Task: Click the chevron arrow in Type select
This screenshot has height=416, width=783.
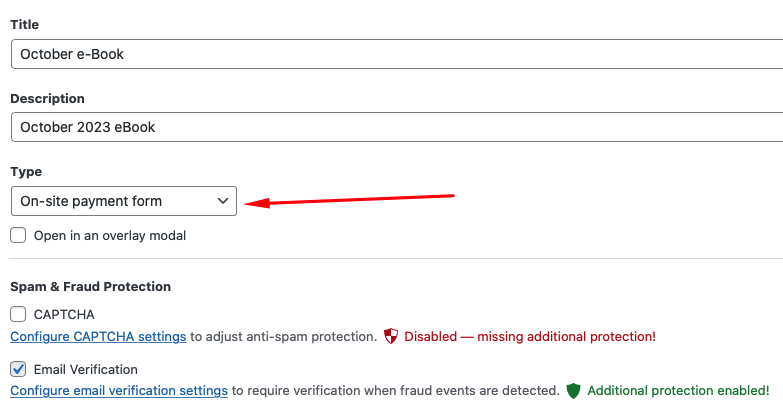Action: (x=222, y=201)
